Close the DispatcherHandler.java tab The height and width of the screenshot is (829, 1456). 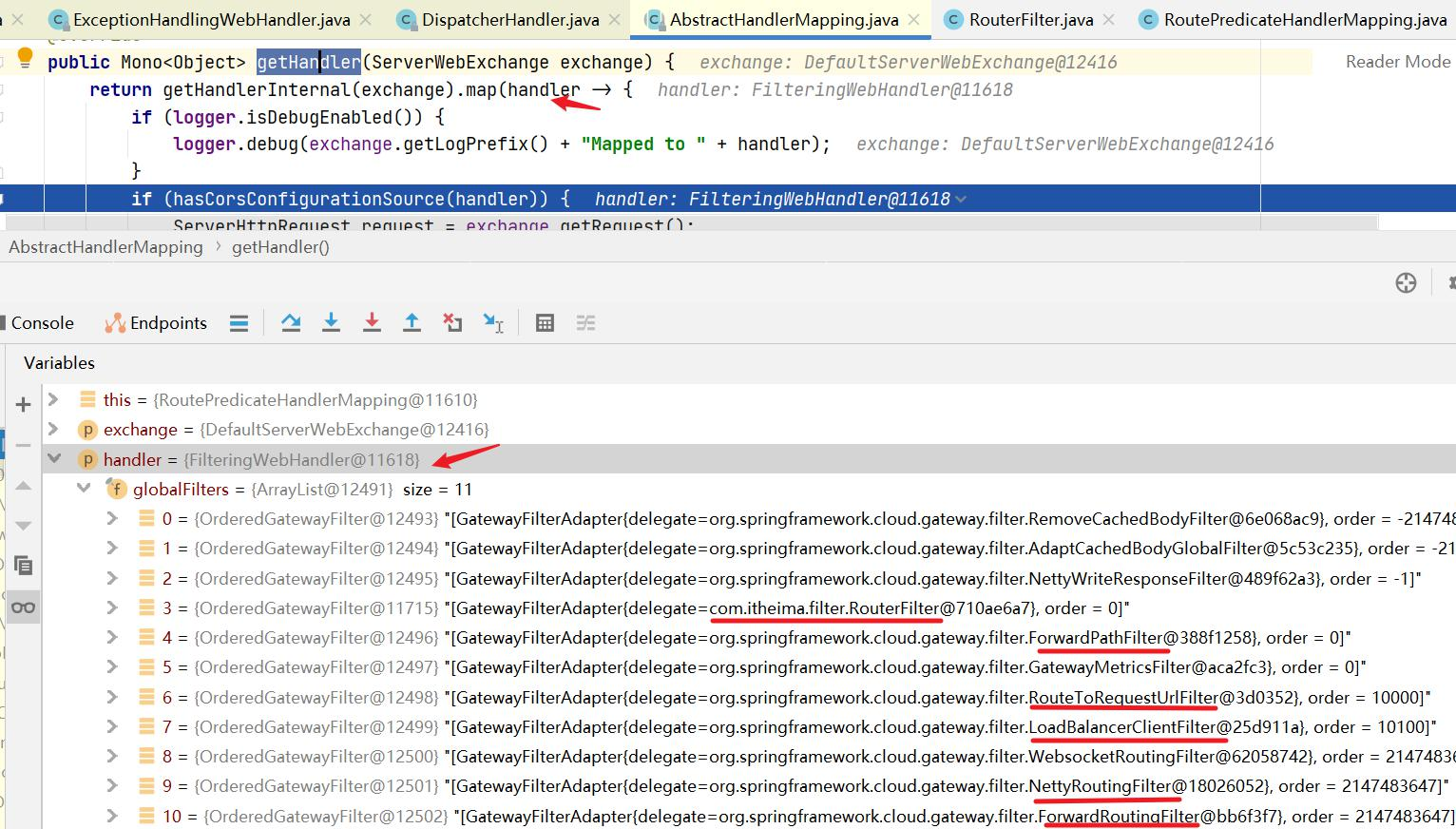pos(615,20)
